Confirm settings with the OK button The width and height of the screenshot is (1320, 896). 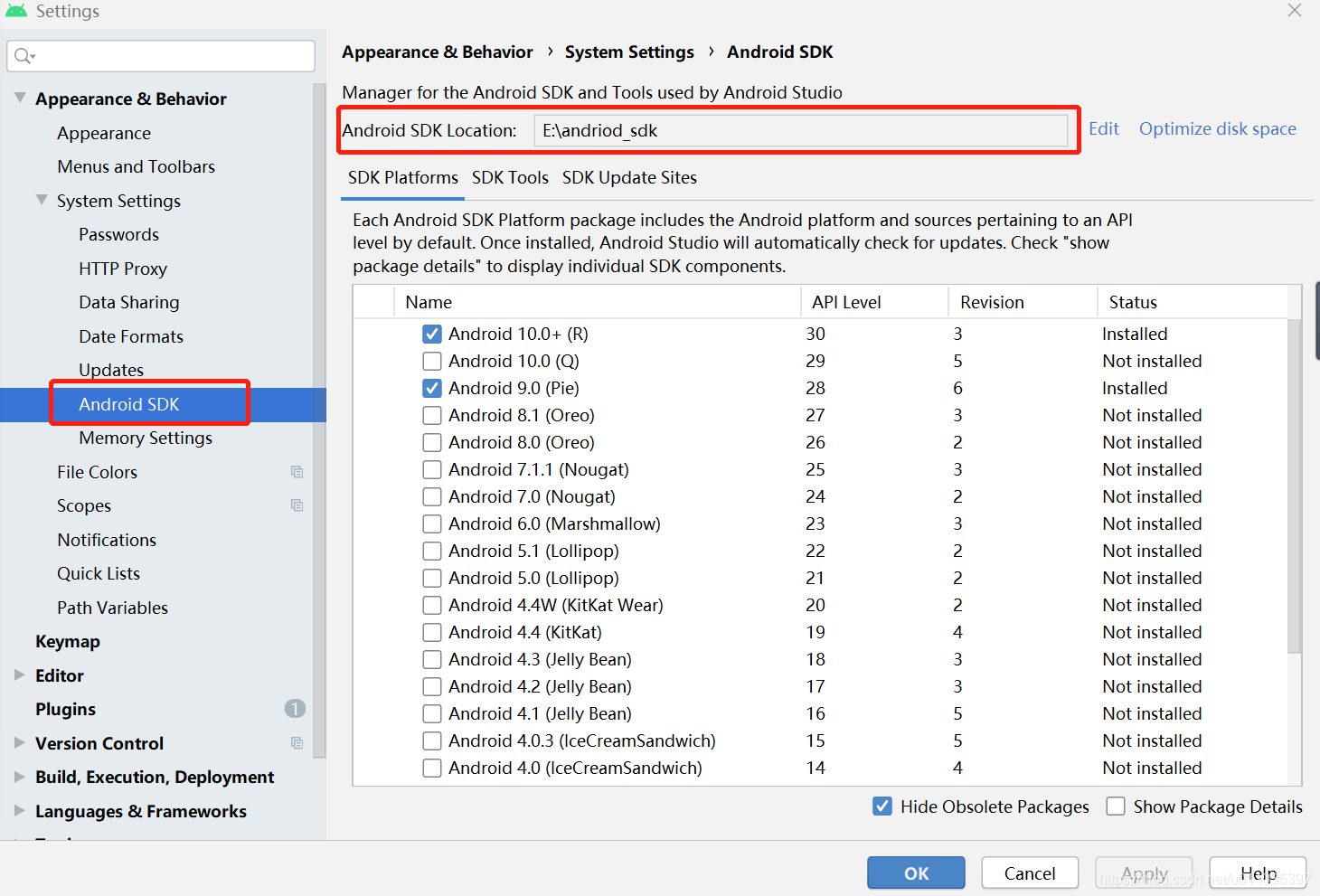click(916, 873)
